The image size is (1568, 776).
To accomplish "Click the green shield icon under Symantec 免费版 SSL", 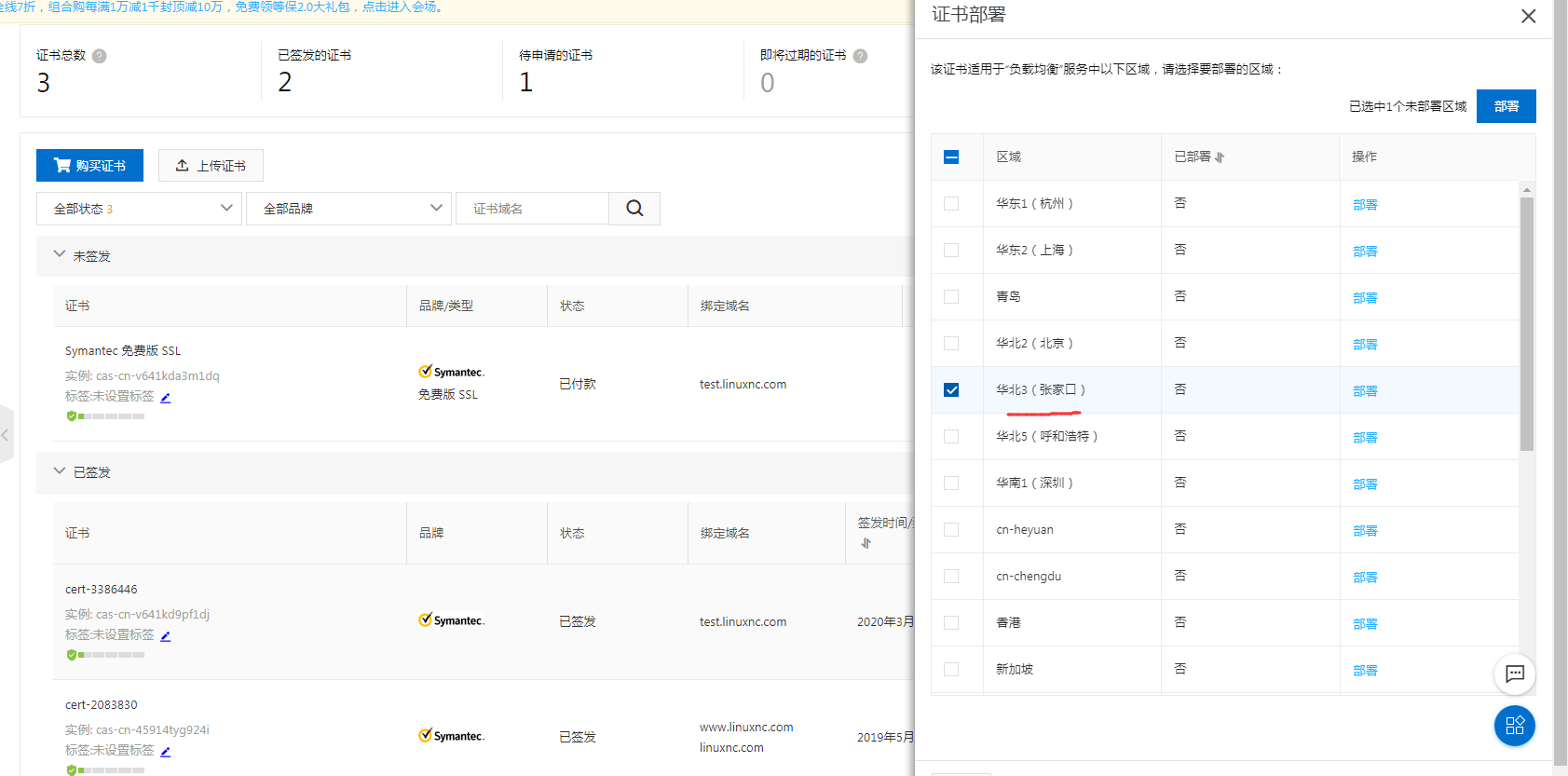I will [71, 416].
